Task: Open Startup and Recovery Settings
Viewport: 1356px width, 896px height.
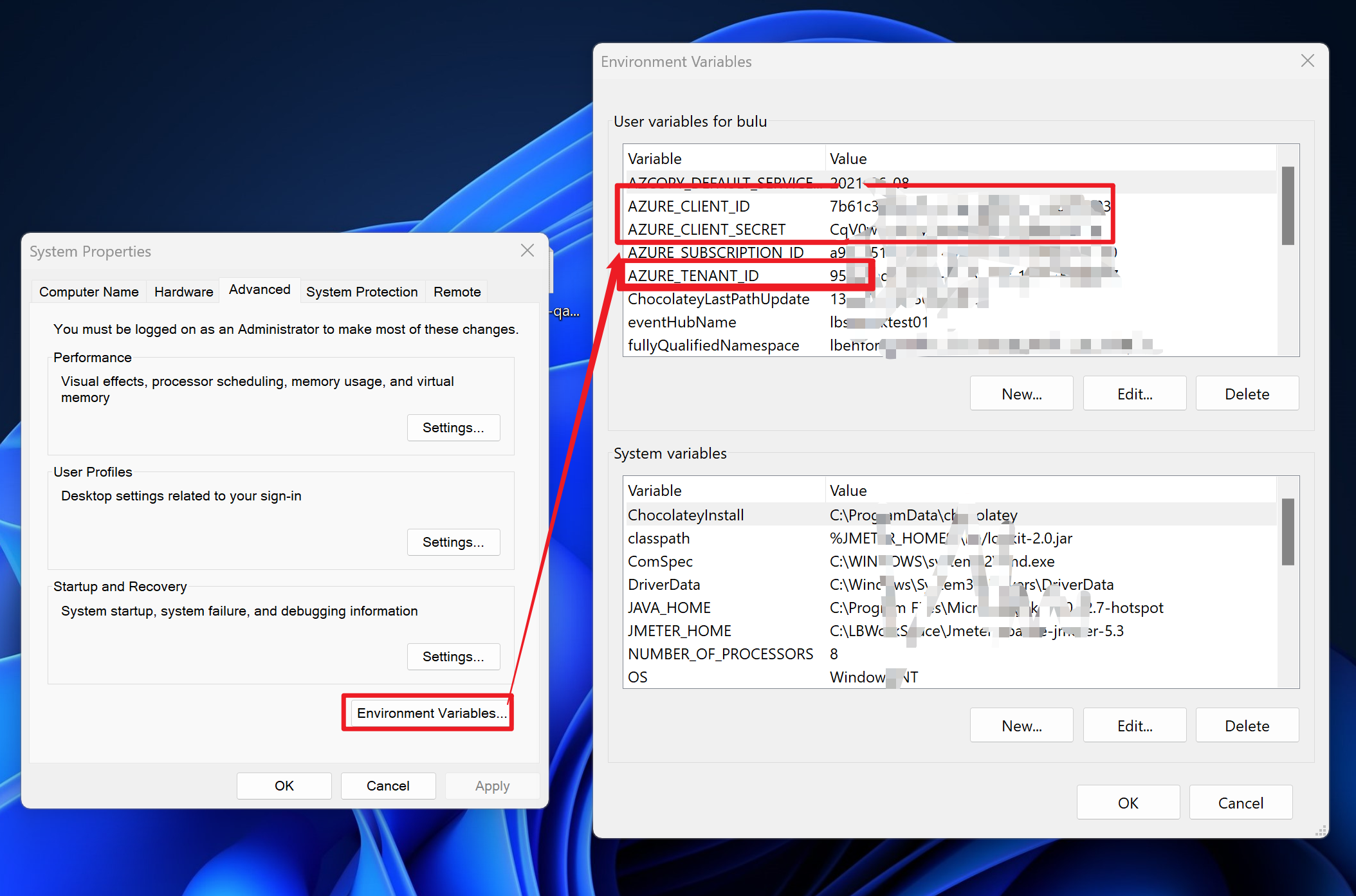Action: [x=453, y=657]
